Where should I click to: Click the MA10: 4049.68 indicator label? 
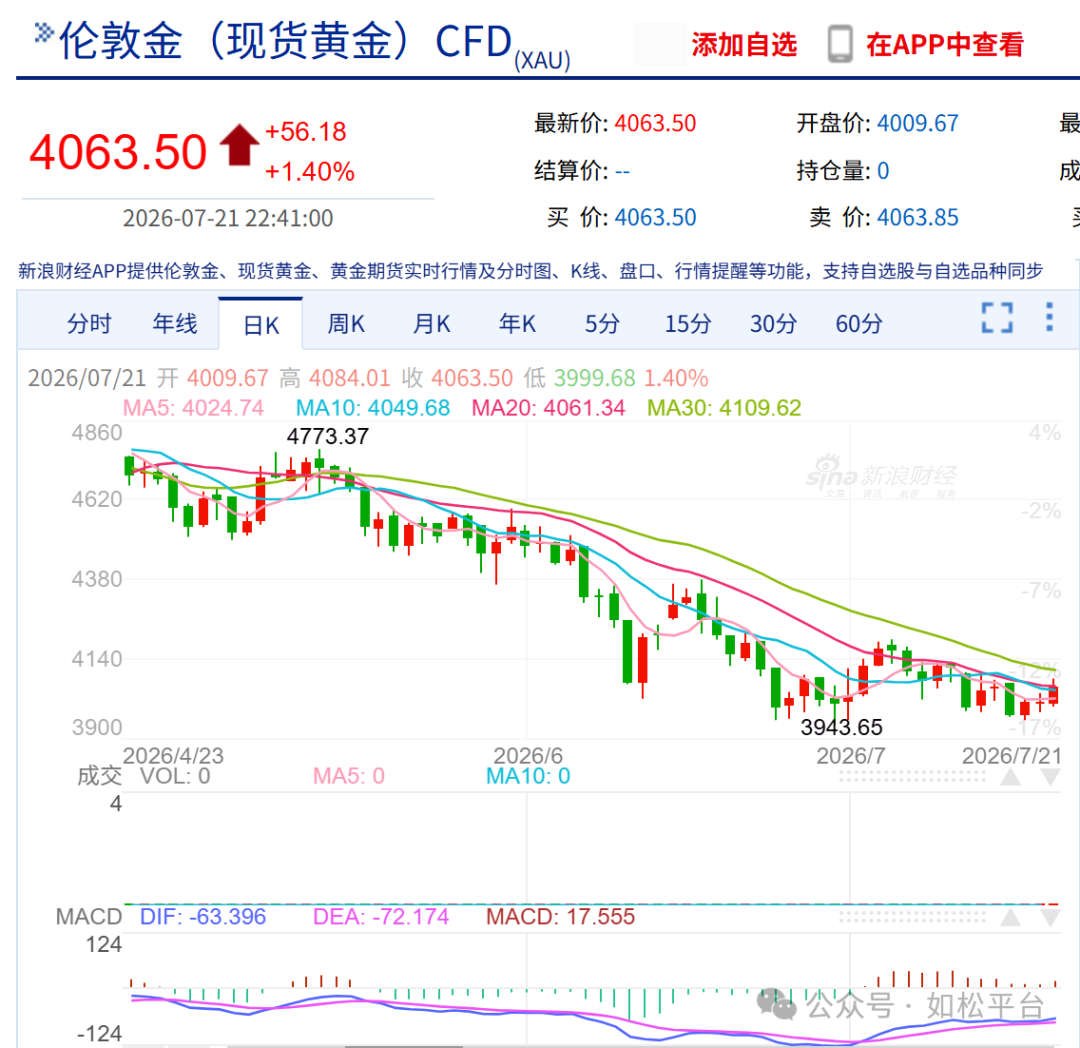pos(373,408)
